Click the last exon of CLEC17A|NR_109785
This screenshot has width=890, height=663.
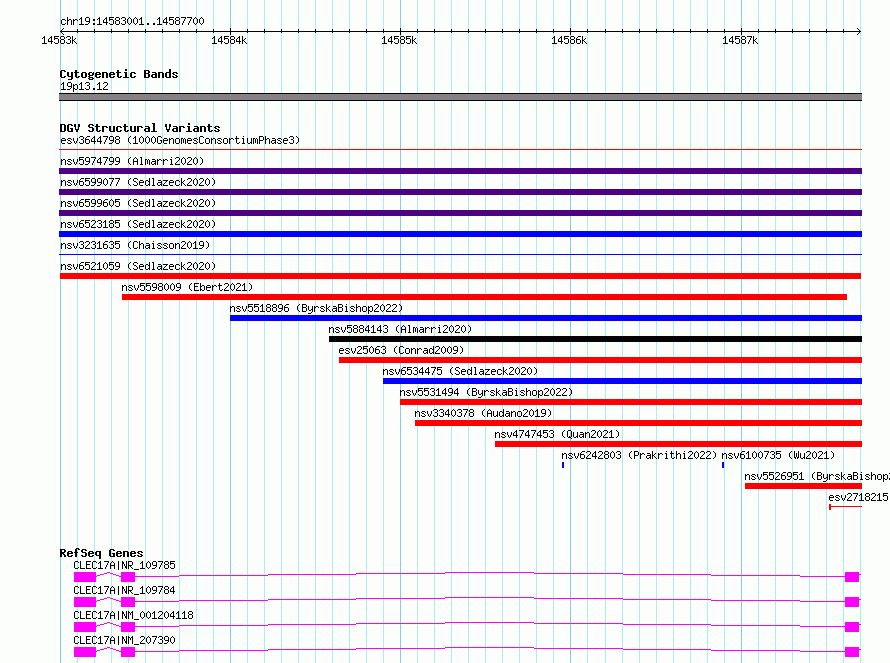click(x=852, y=577)
